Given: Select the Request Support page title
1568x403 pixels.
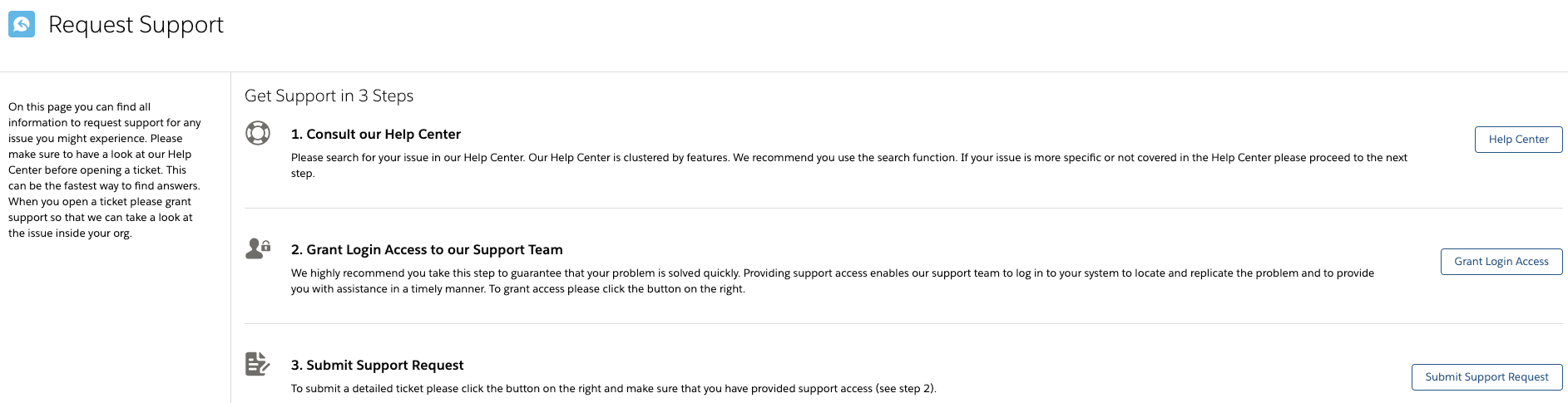Looking at the screenshot, I should point(136,25).
